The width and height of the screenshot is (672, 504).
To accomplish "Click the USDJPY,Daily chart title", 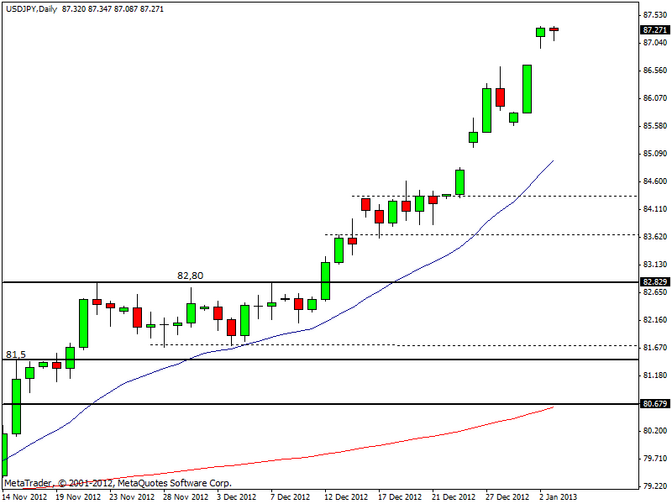I will click(x=30, y=7).
